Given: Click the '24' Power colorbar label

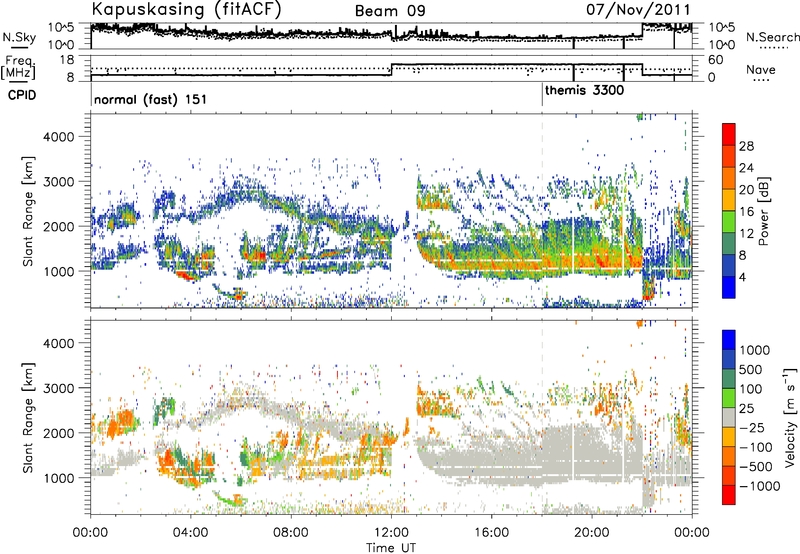Looking at the screenshot, I should [x=746, y=168].
